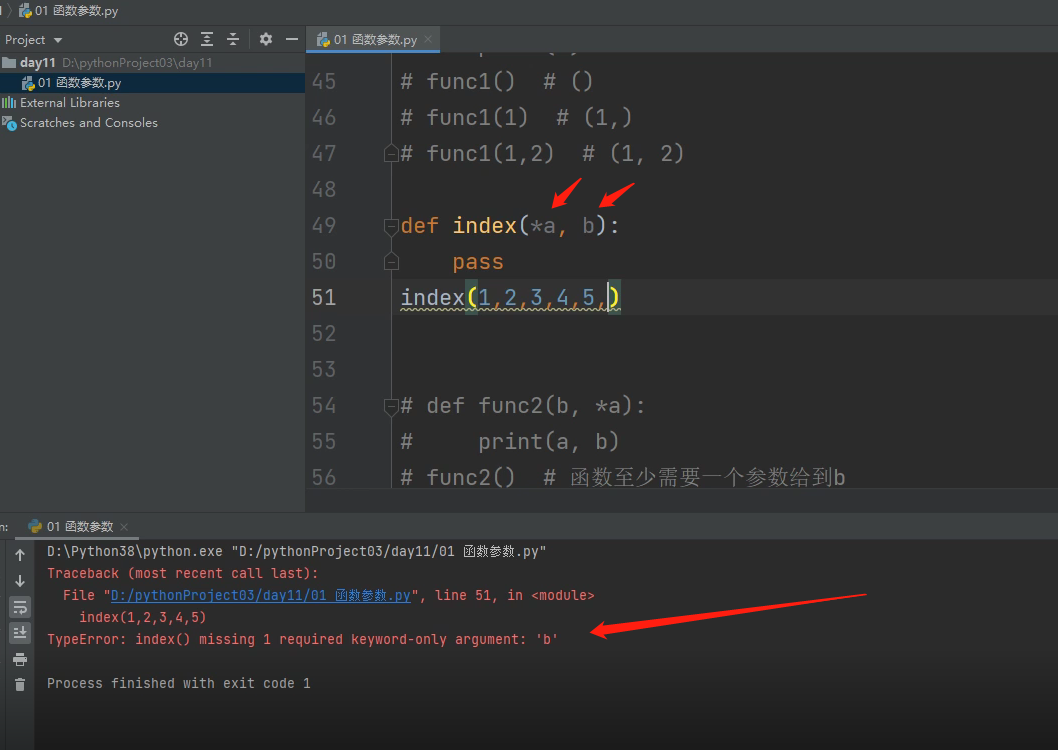Toggle scroll to end in run console

pyautogui.click(x=20, y=633)
